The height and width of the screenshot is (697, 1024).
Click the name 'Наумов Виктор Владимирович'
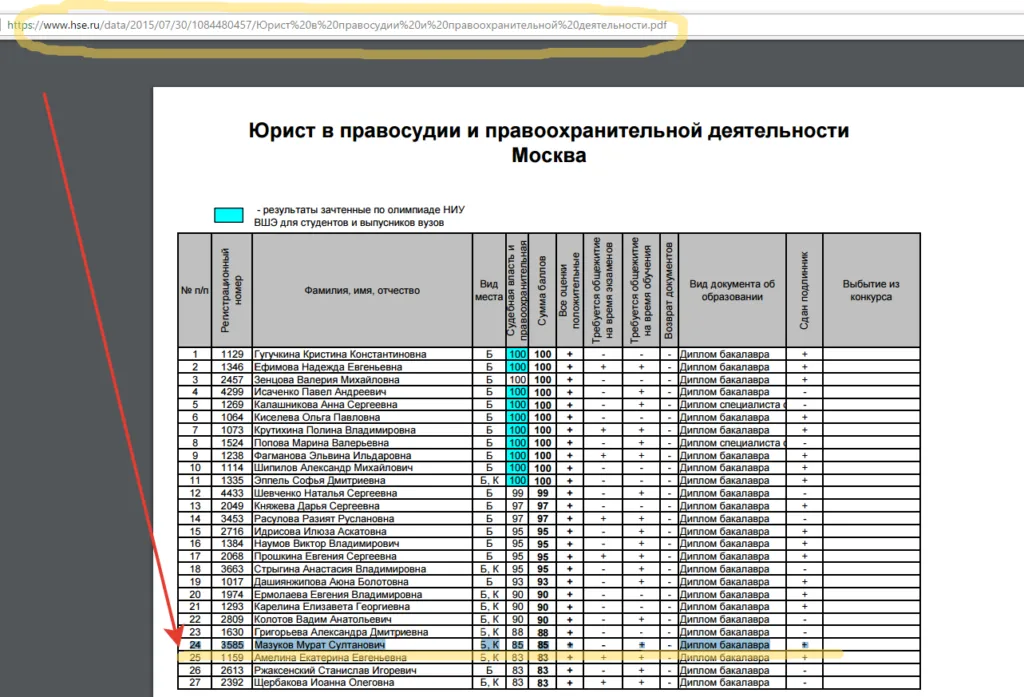[327, 543]
